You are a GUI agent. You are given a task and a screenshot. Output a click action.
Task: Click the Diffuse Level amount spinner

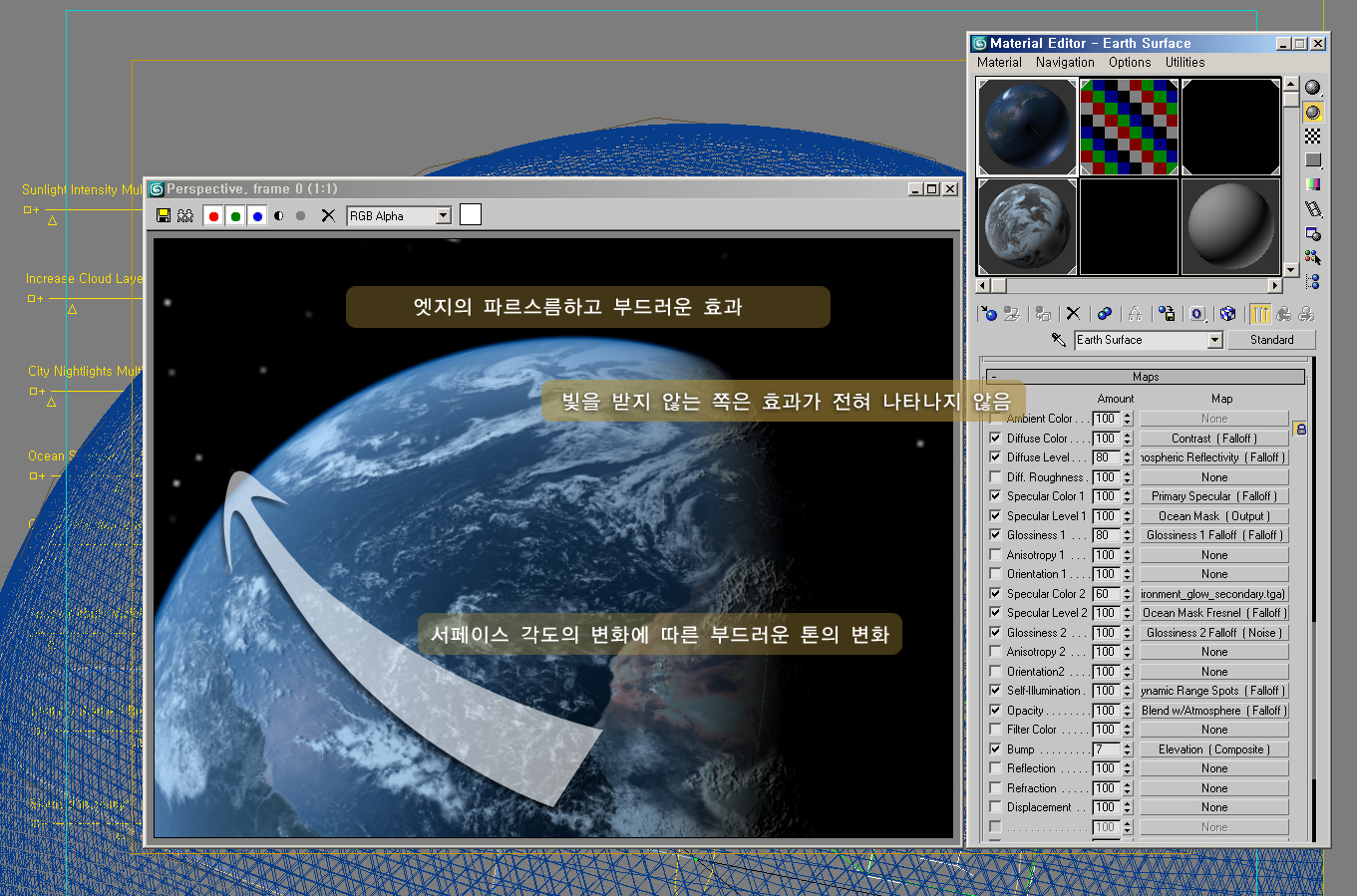click(x=1128, y=457)
